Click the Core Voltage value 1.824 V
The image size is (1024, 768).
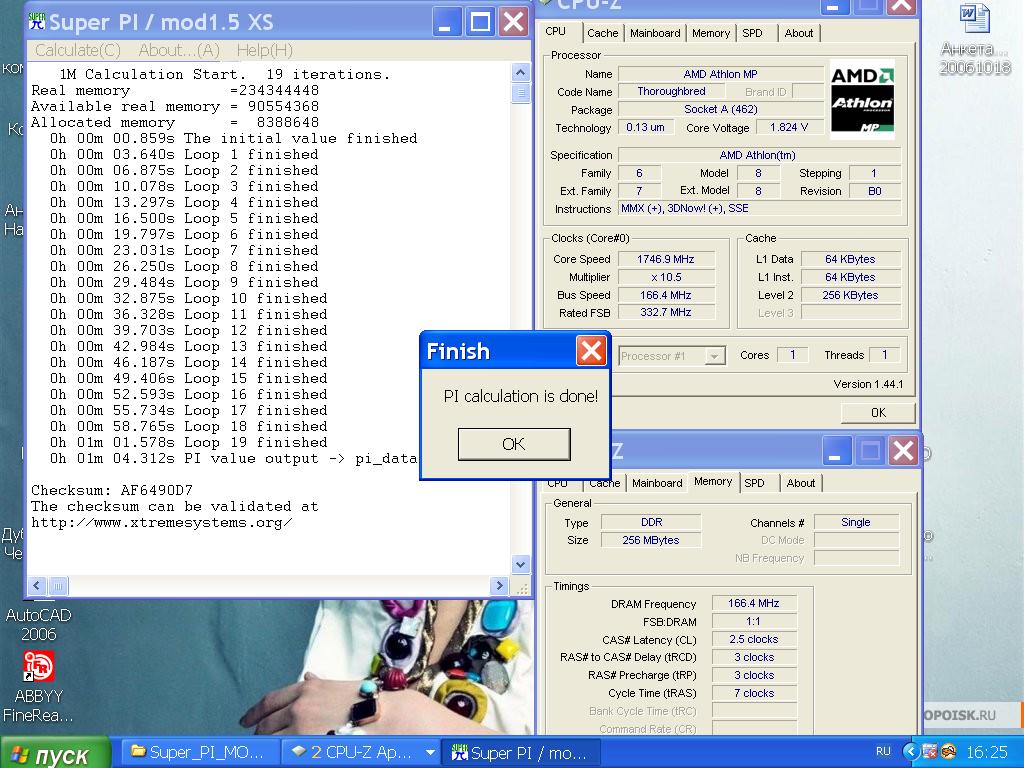coord(788,127)
